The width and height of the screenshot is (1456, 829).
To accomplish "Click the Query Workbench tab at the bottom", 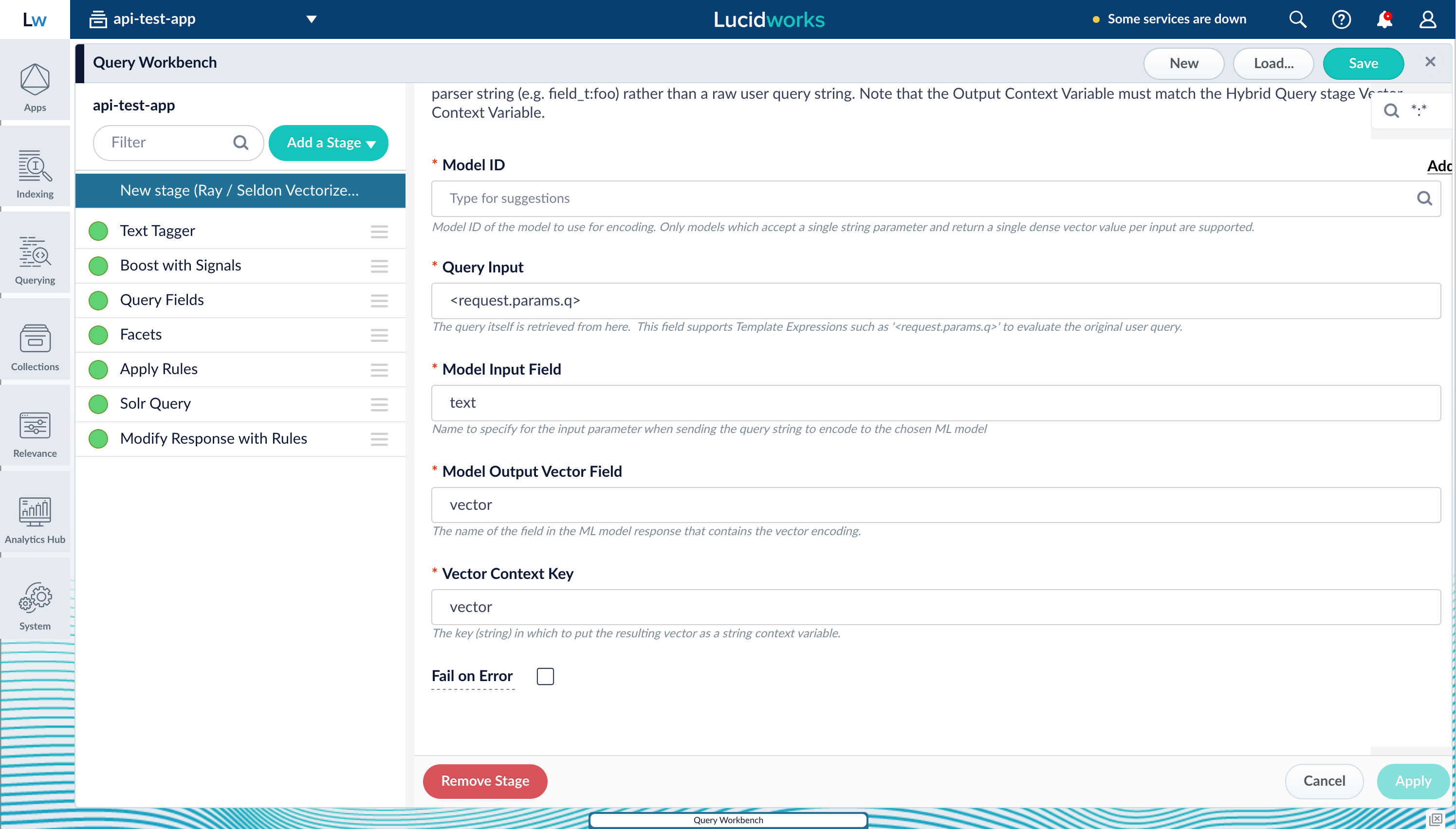I will click(728, 820).
